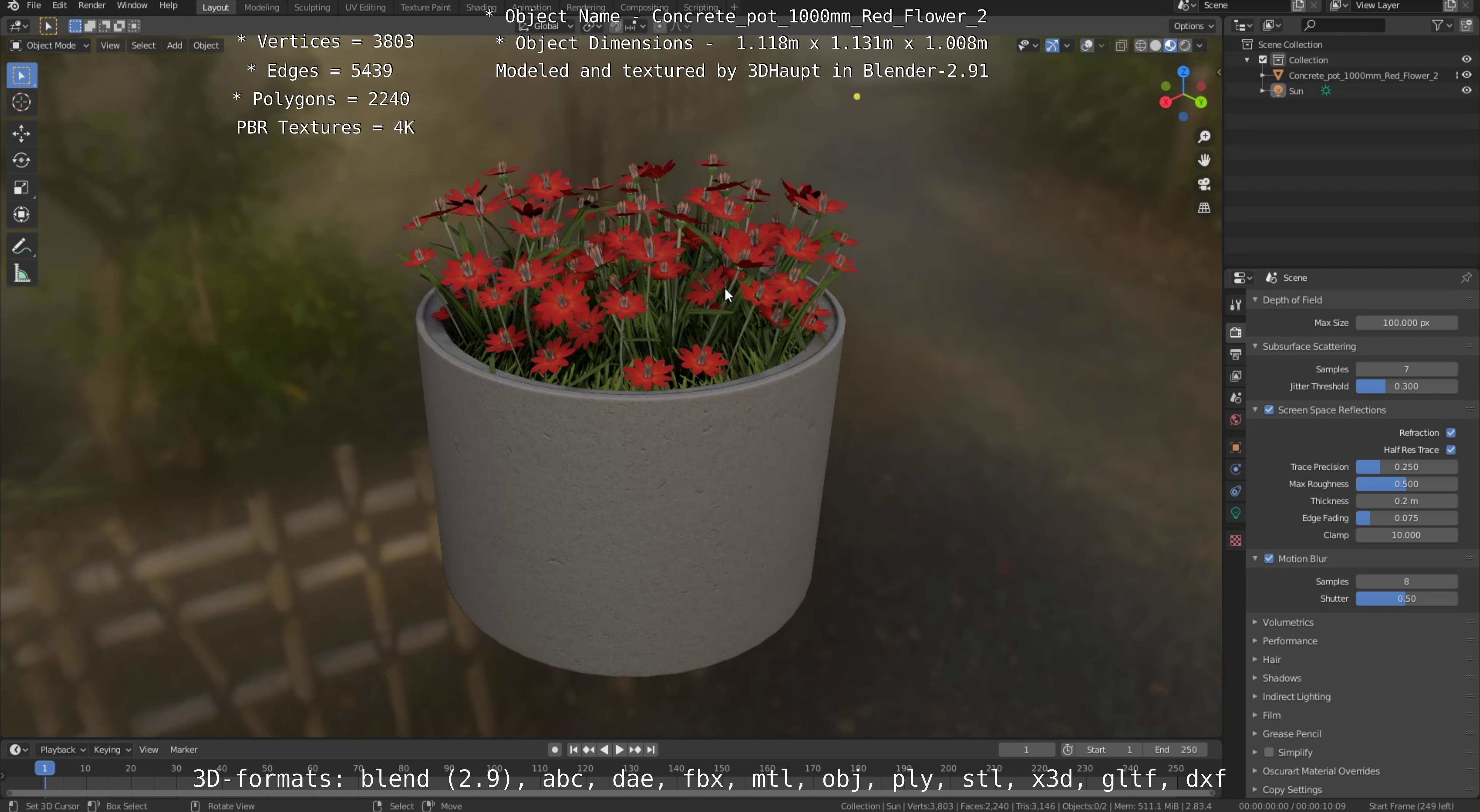Viewport: 1480px width, 812px height.
Task: Switch to Material Preview shading
Action: tap(1171, 45)
